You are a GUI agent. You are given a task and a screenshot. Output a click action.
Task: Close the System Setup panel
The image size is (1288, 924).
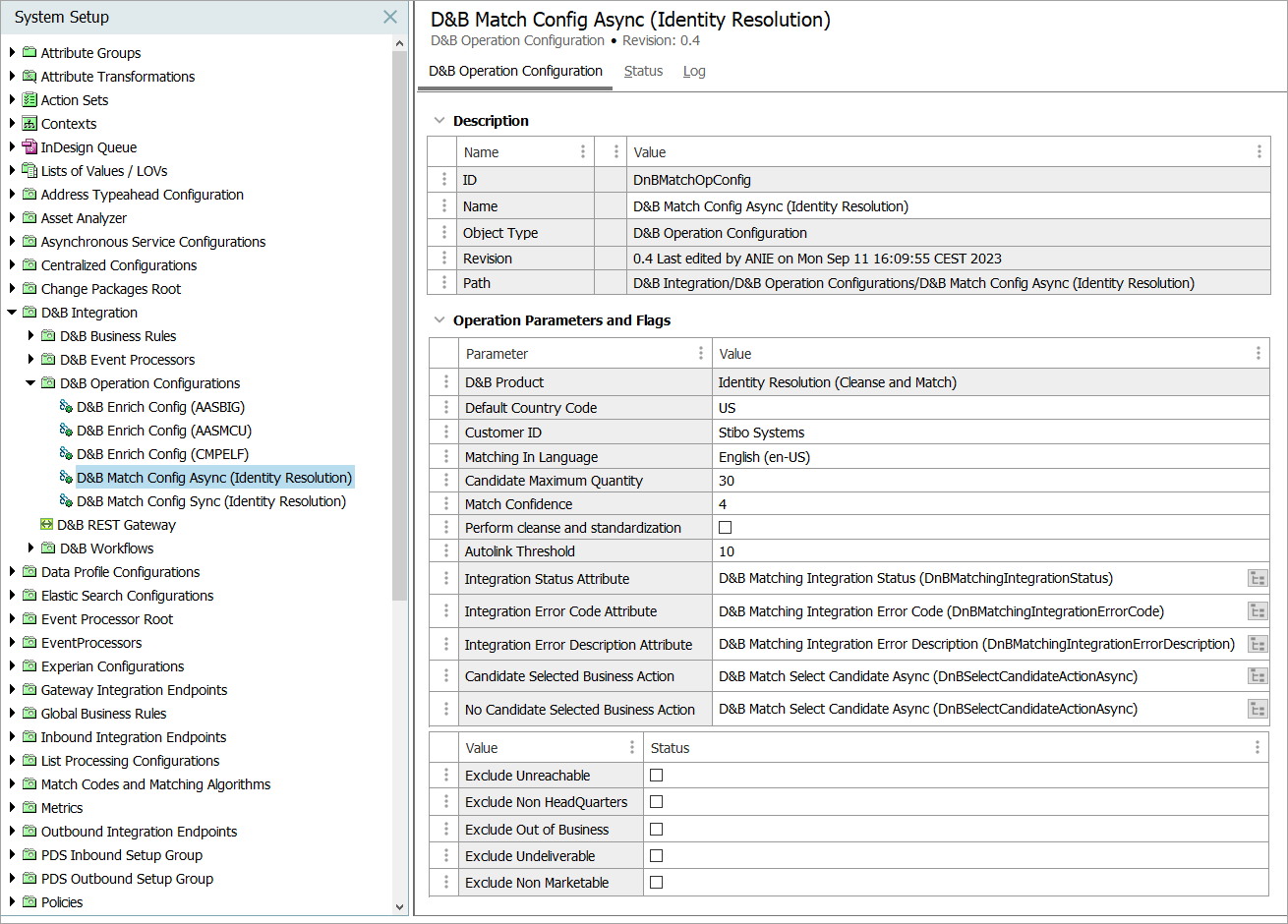[390, 18]
